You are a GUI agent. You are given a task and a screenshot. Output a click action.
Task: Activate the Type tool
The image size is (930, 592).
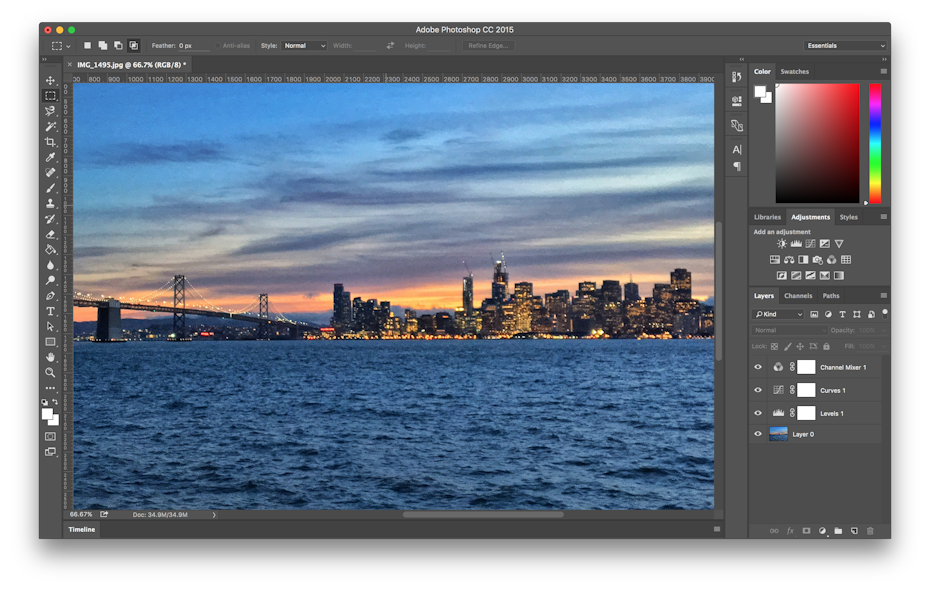(x=50, y=311)
